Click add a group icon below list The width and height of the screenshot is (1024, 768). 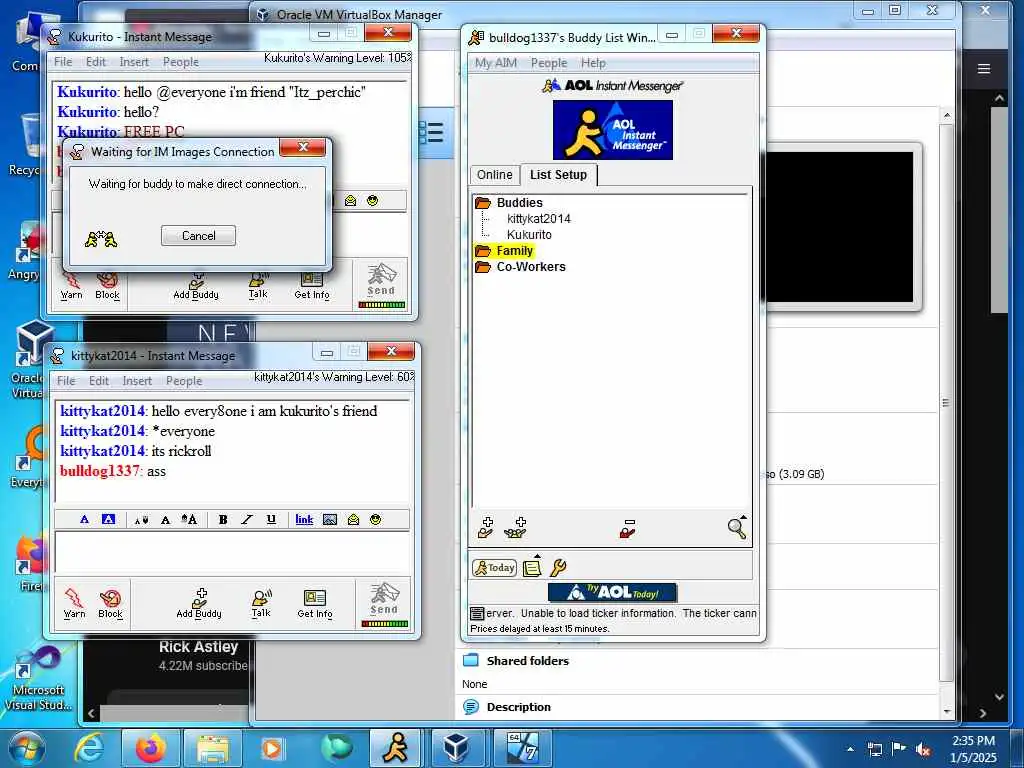pos(515,528)
